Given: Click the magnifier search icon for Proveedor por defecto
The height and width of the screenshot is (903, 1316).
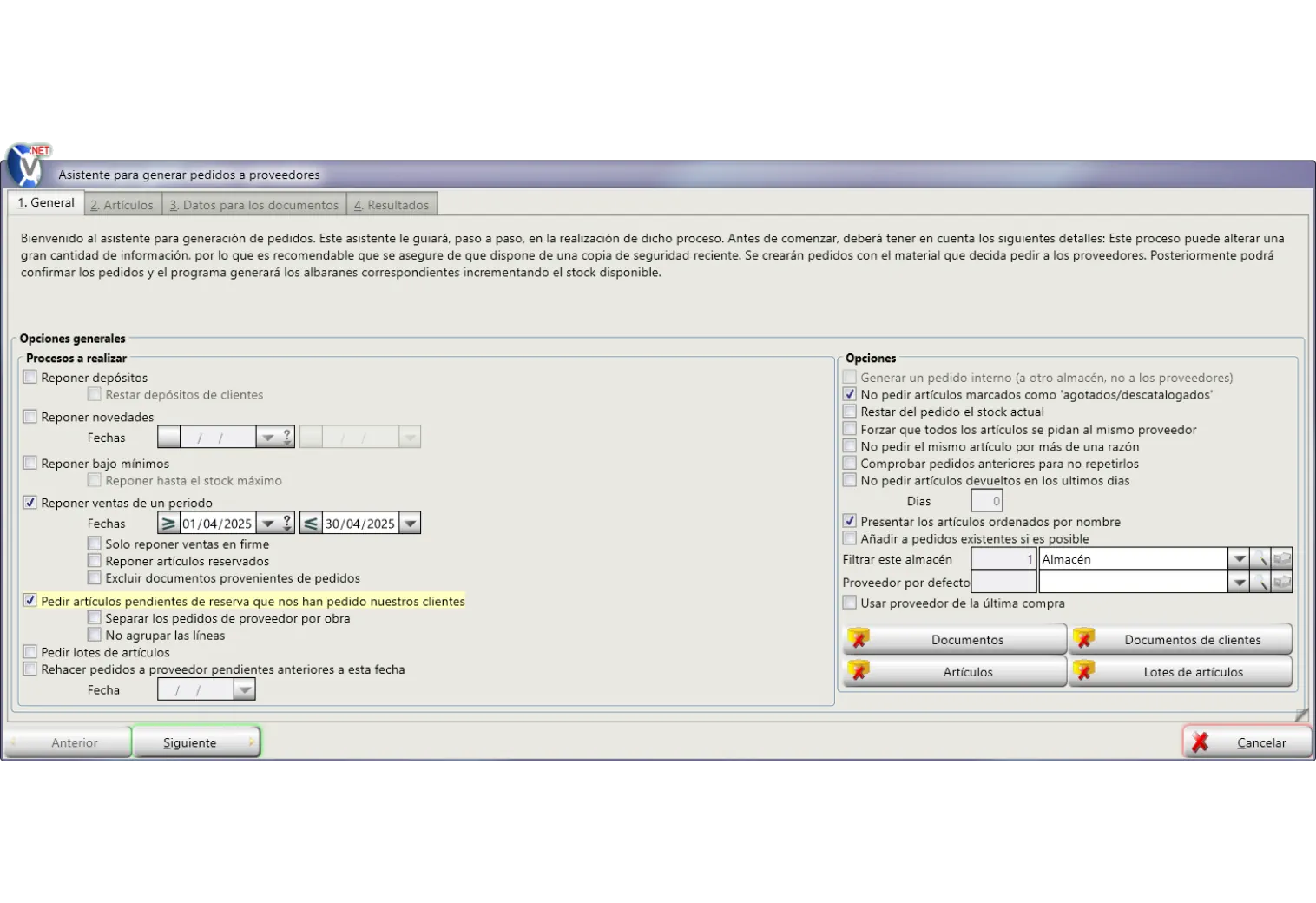Looking at the screenshot, I should pyautogui.click(x=1260, y=582).
